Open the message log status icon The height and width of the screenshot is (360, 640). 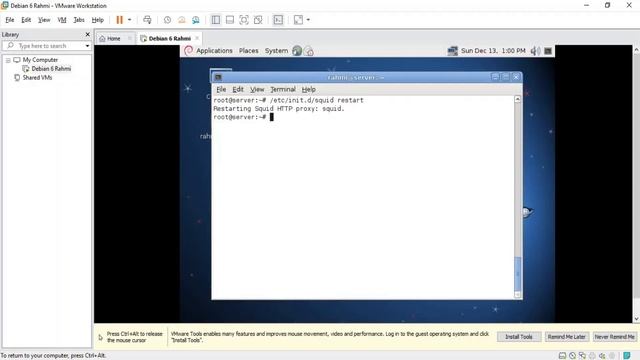(x=627, y=356)
